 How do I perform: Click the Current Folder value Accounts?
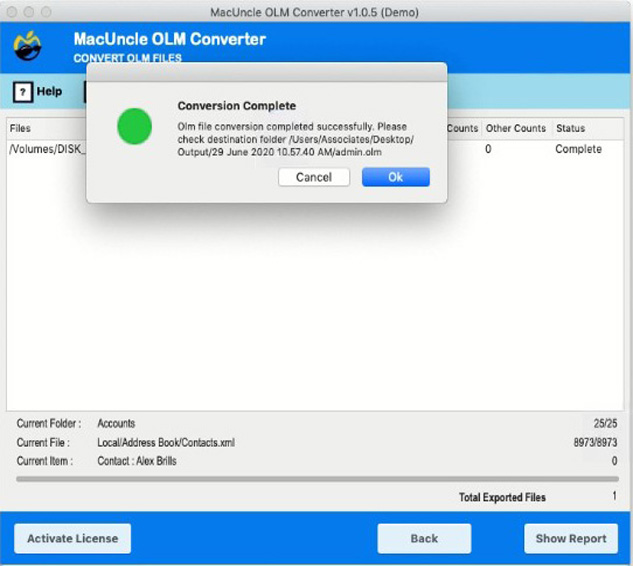(116, 423)
